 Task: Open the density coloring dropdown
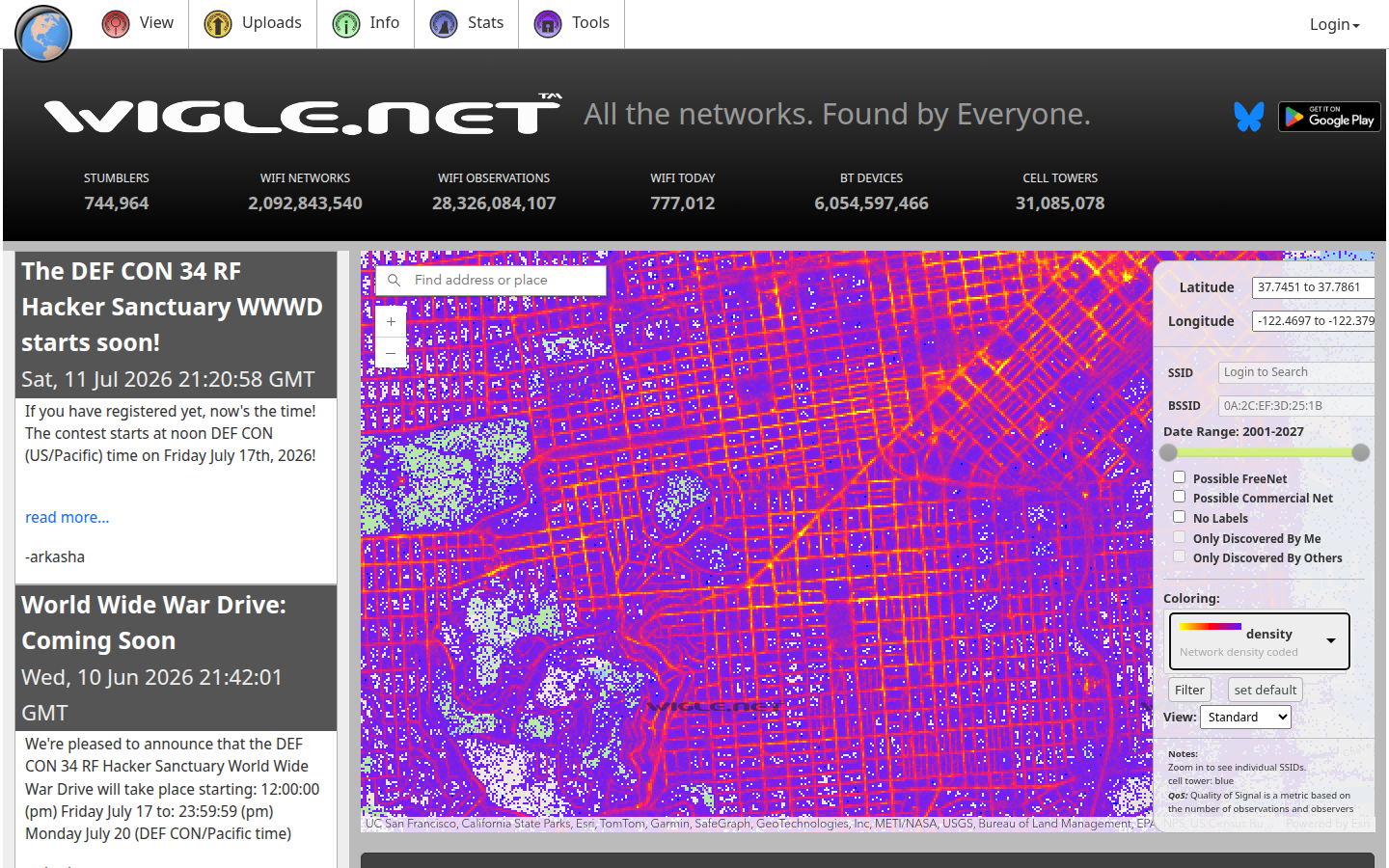[x=1259, y=641]
